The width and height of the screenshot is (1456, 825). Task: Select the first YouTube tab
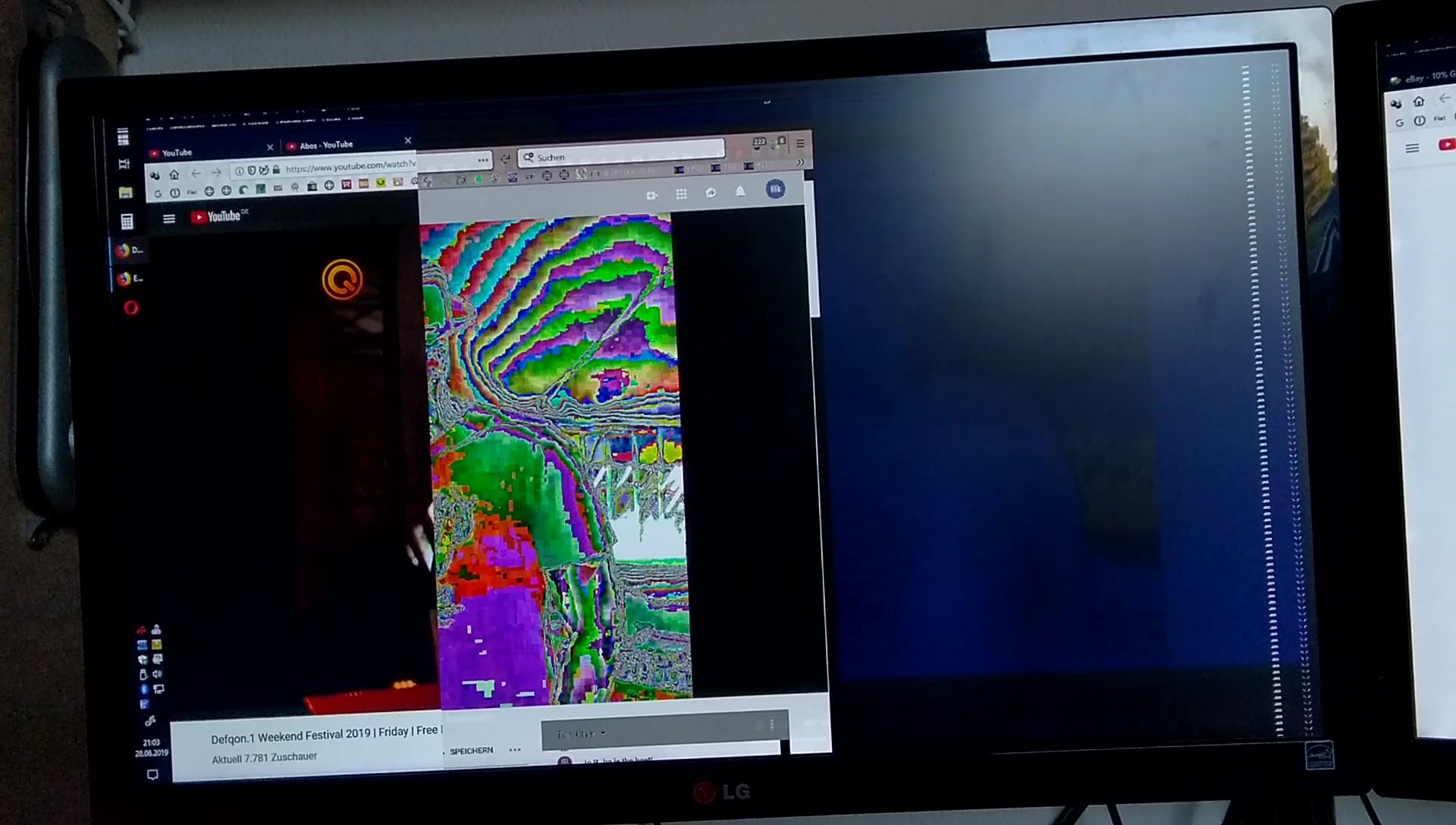pos(177,152)
